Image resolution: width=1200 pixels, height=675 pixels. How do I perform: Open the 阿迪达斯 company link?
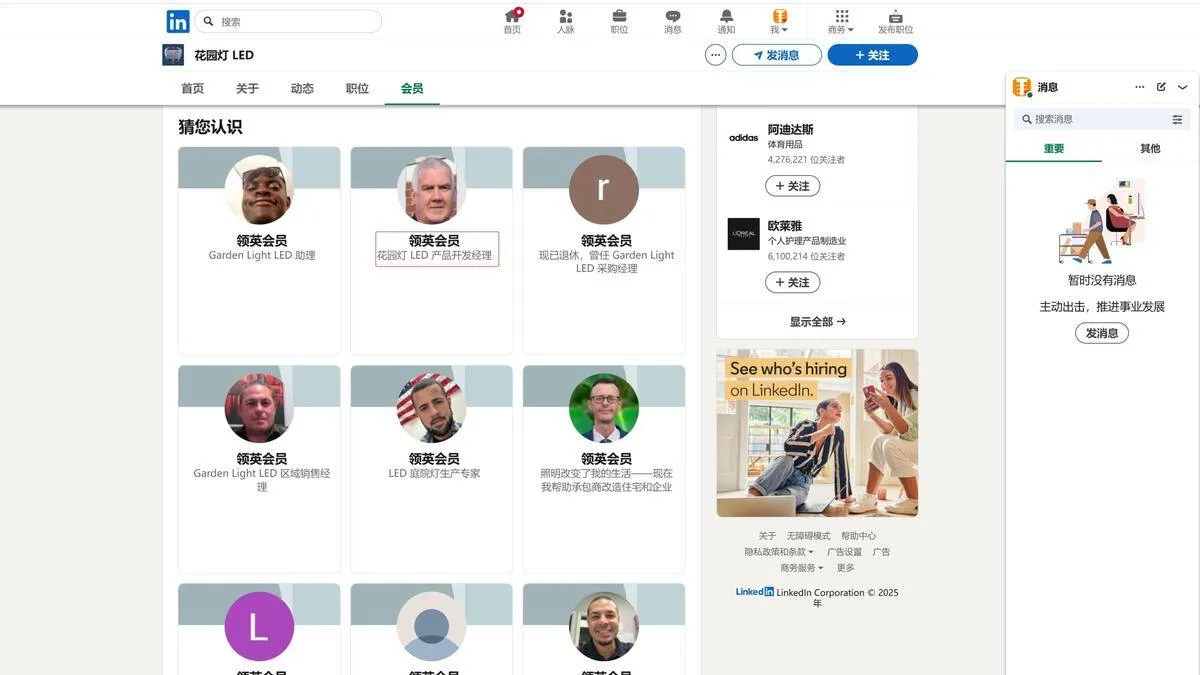click(x=791, y=130)
